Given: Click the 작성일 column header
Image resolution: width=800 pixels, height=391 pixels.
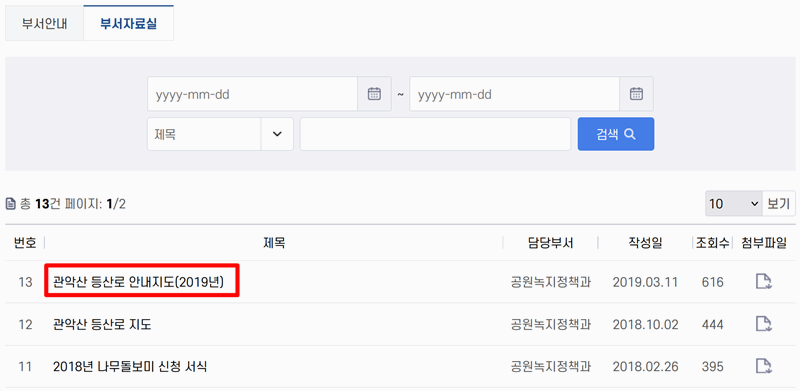Looking at the screenshot, I should click(x=645, y=243).
